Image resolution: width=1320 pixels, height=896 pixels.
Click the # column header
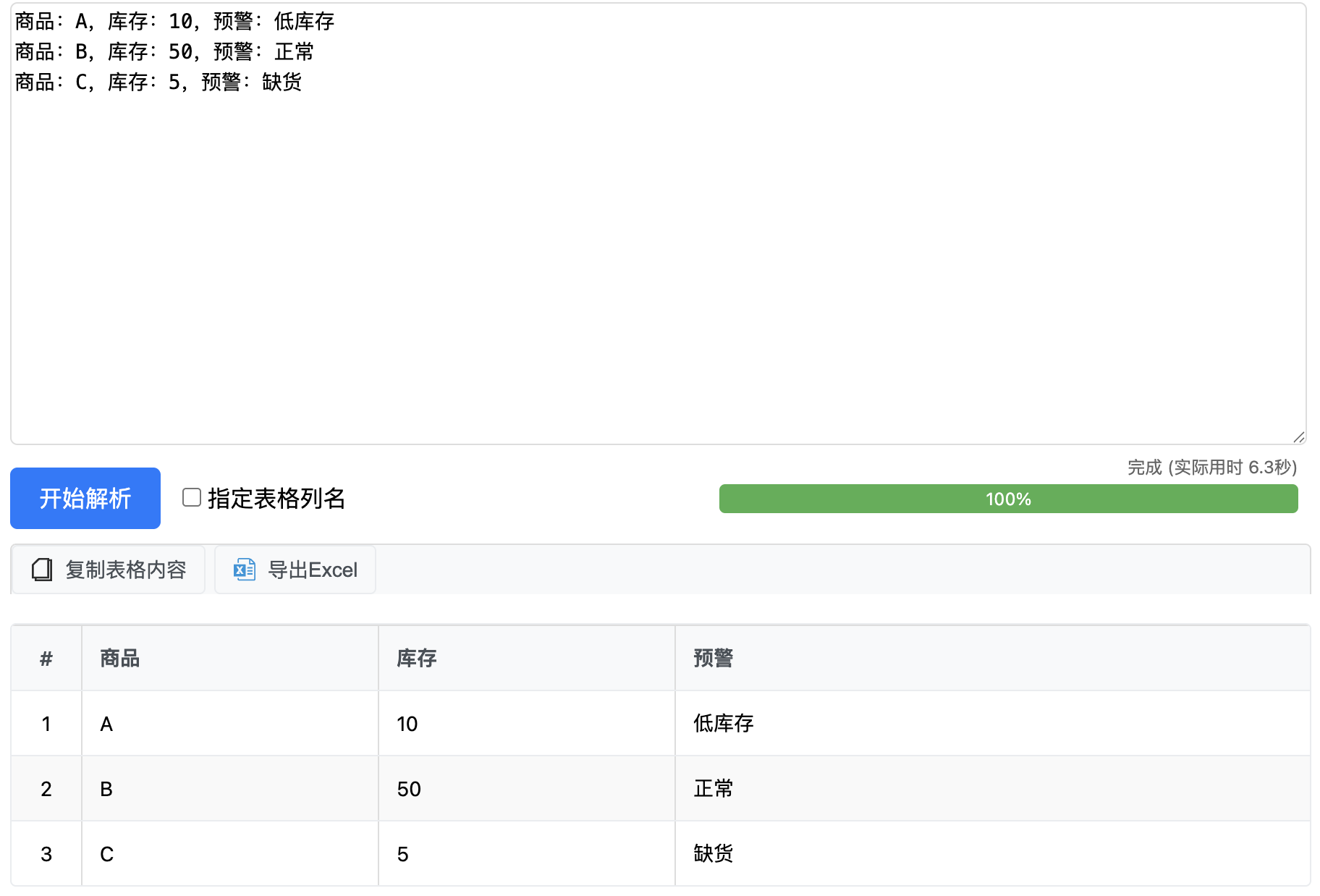46,658
